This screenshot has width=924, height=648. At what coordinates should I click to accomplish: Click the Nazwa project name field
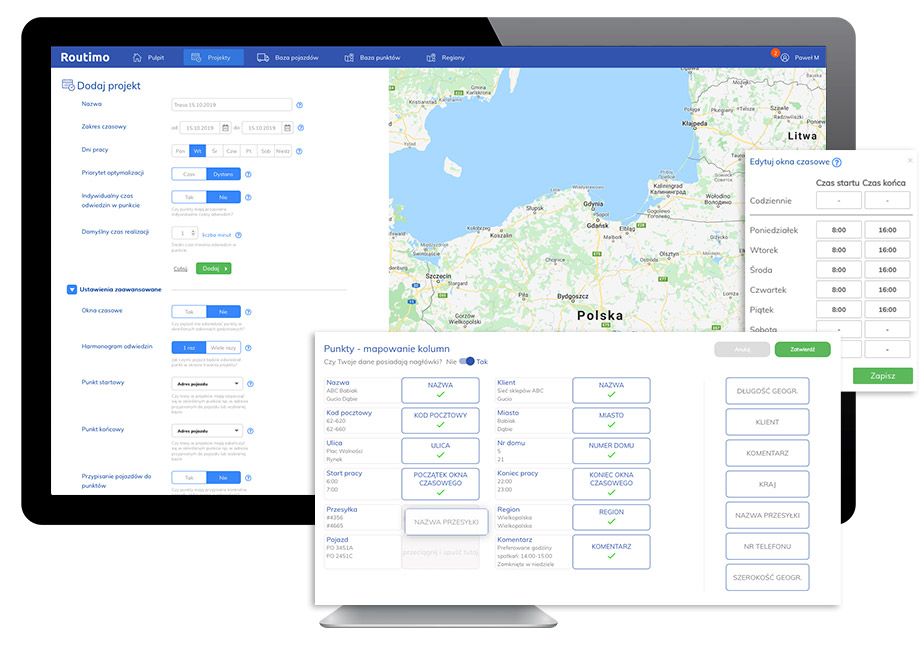click(x=232, y=105)
